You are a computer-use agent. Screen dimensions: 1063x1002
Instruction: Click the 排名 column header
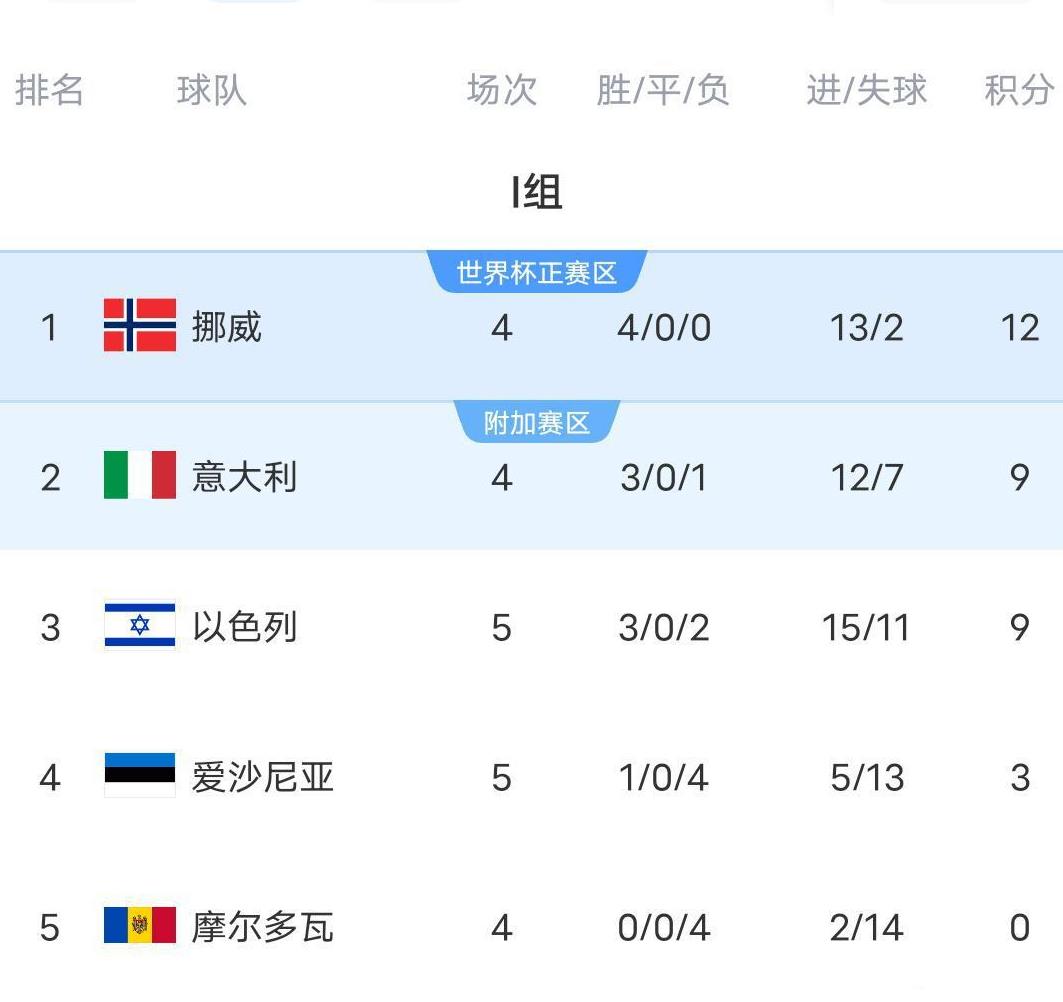point(49,91)
